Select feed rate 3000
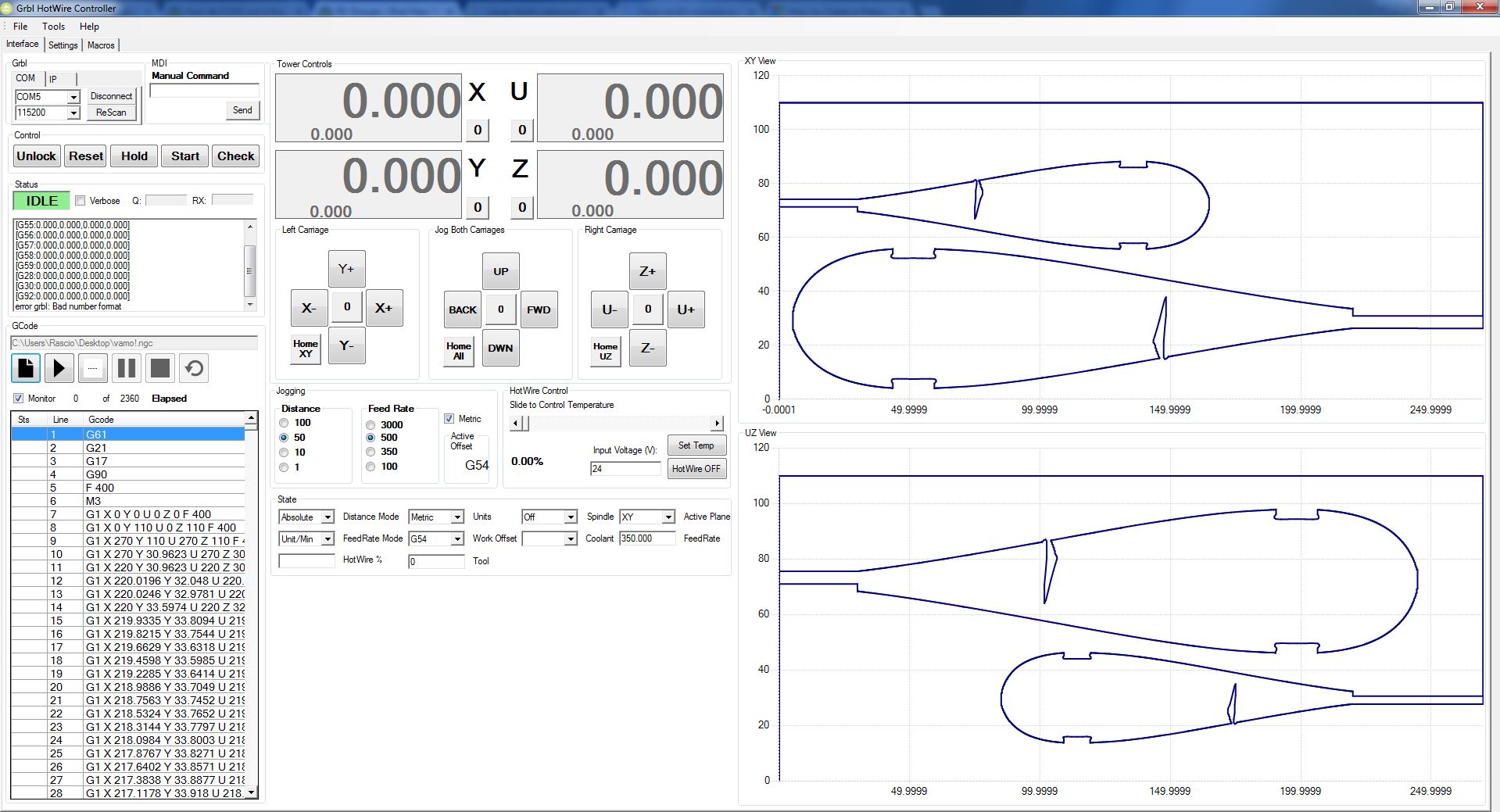The height and width of the screenshot is (812, 1500). [371, 425]
